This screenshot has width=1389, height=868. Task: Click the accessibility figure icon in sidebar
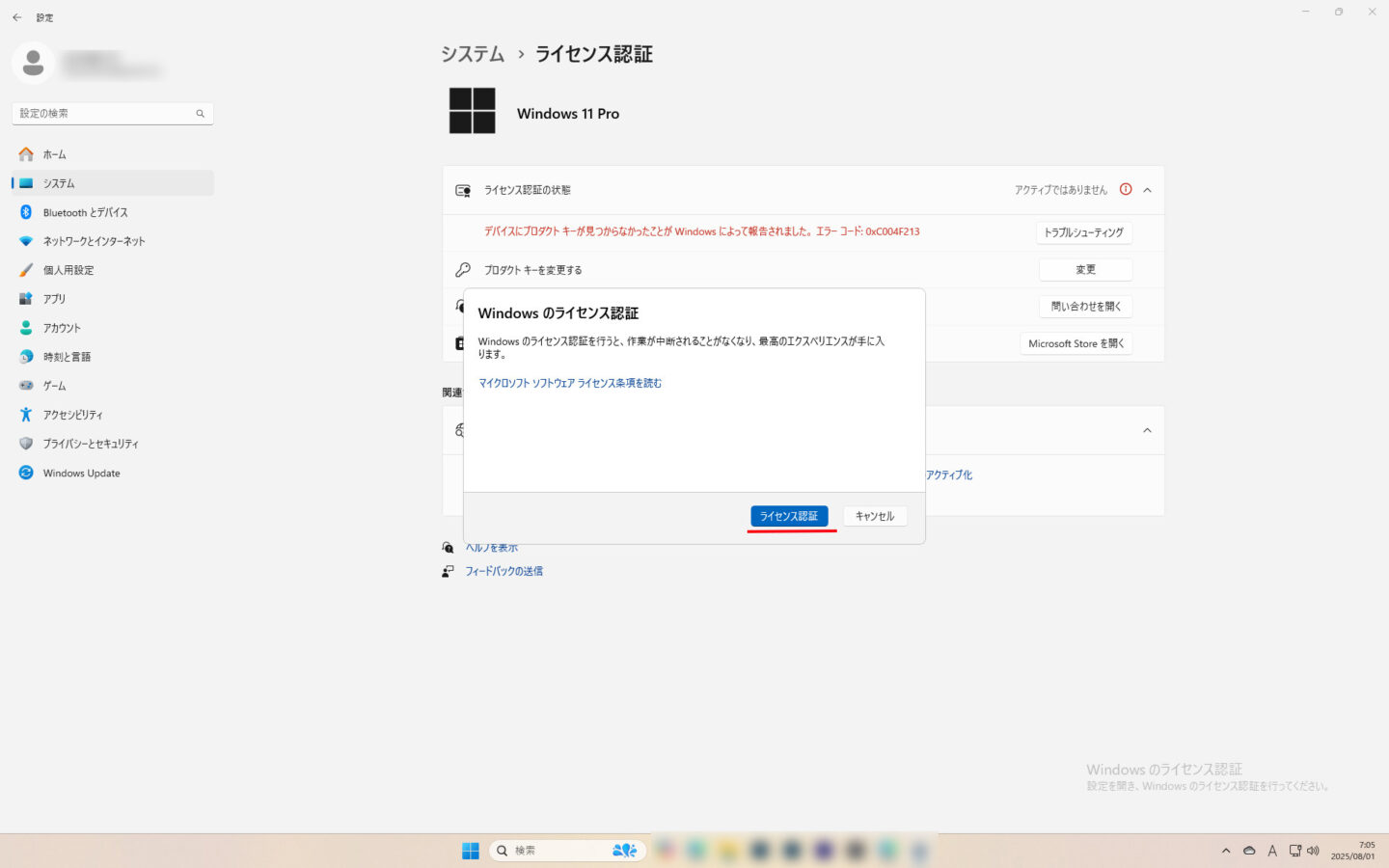[x=26, y=415]
